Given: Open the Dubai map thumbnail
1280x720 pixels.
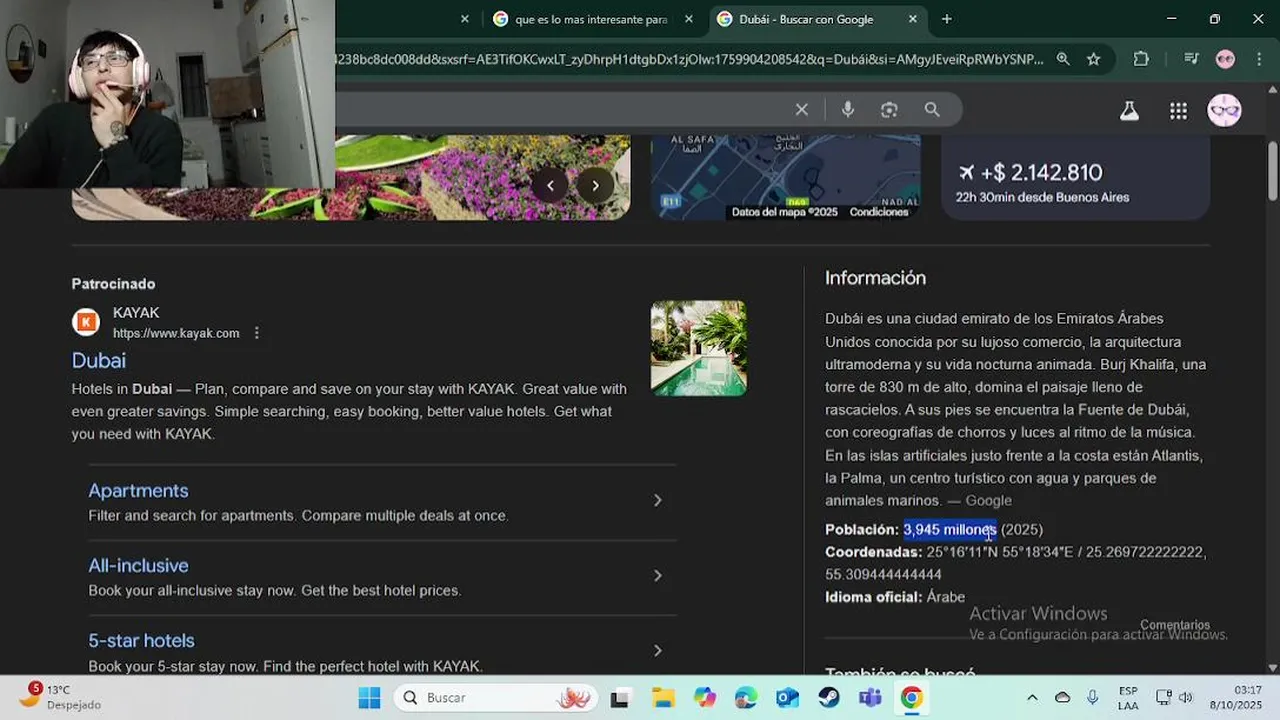Looking at the screenshot, I should pos(786,178).
